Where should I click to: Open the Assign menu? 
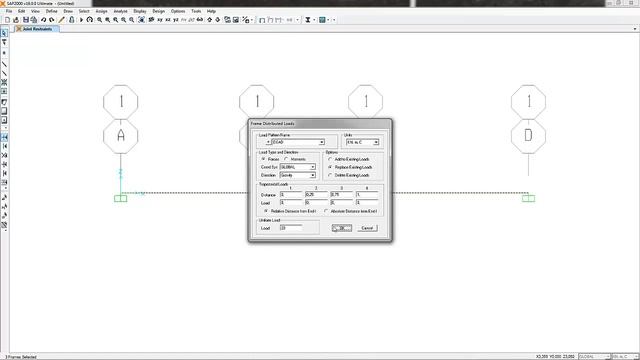click(x=101, y=11)
